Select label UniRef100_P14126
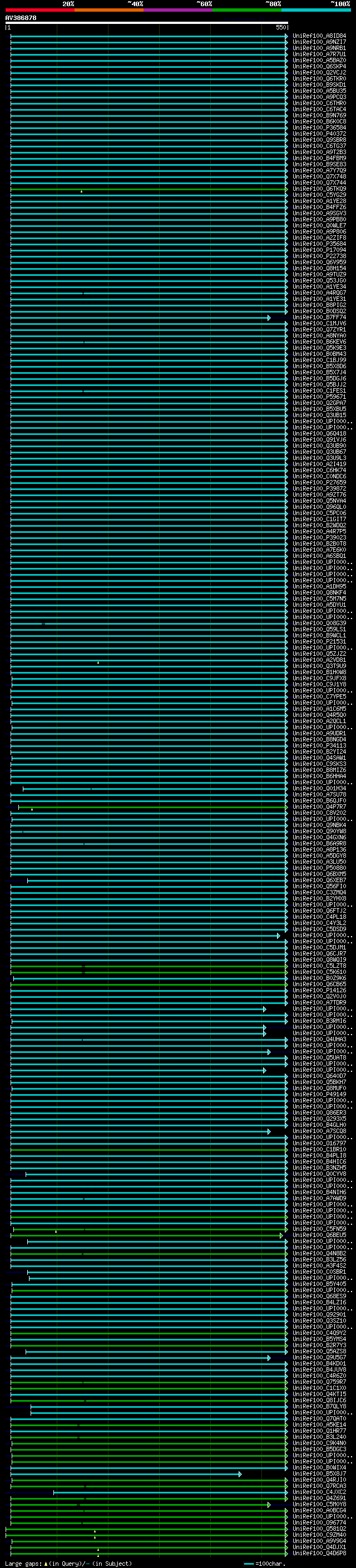The height and width of the screenshot is (1568, 356). click(319, 990)
